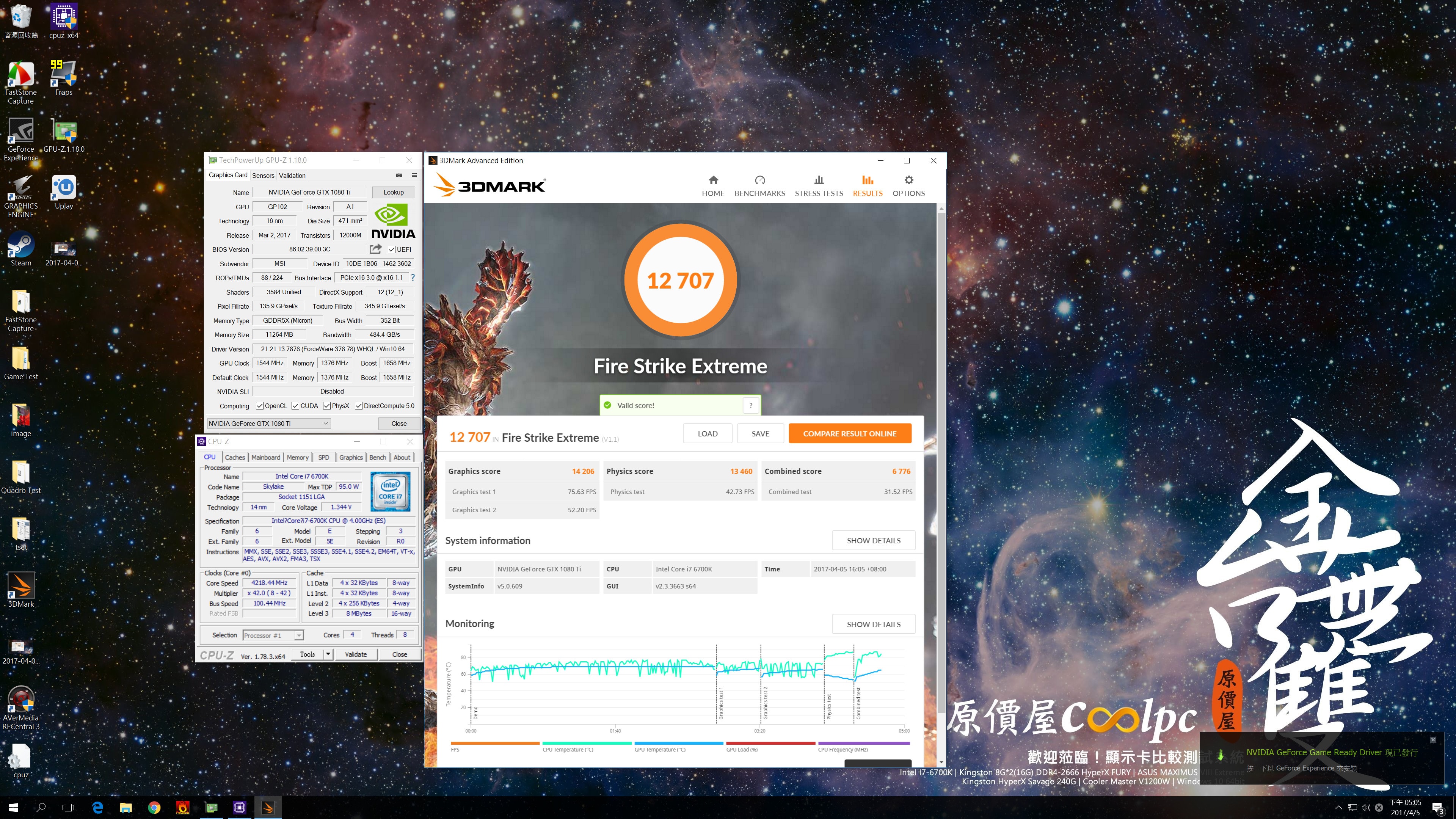Click the LOAD button in 3DMark
The height and width of the screenshot is (819, 1456).
pyautogui.click(x=708, y=433)
